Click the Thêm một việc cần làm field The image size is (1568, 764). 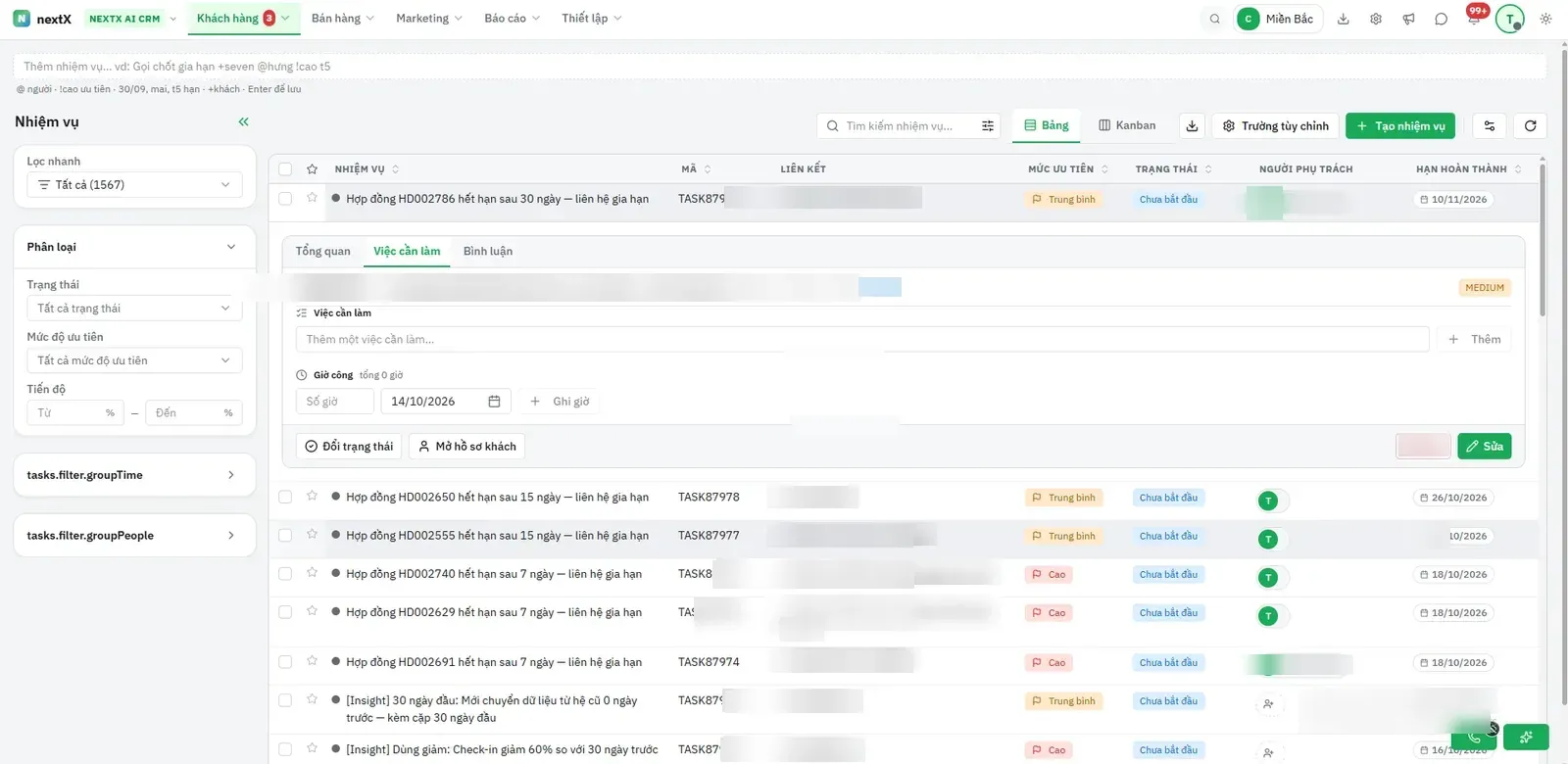pos(862,340)
